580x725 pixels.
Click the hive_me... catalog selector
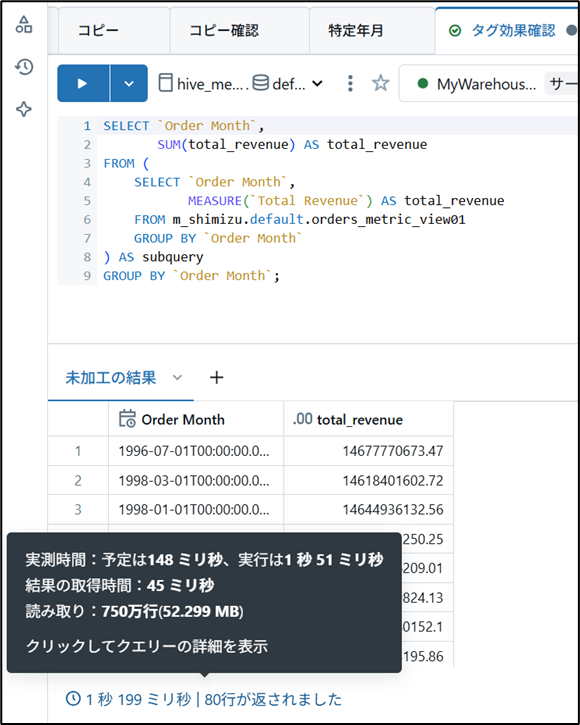pyautogui.click(x=202, y=84)
